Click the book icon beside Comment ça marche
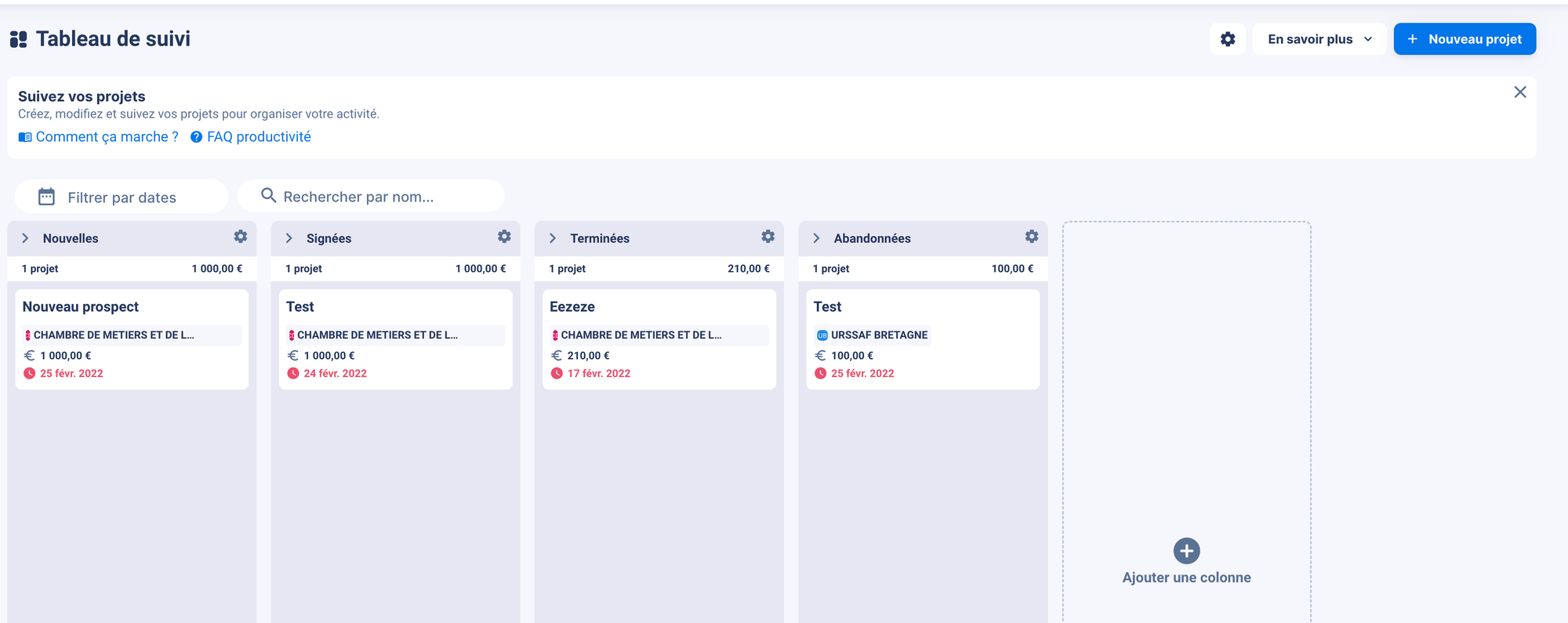Viewport: 1568px width, 623px height. pos(25,137)
